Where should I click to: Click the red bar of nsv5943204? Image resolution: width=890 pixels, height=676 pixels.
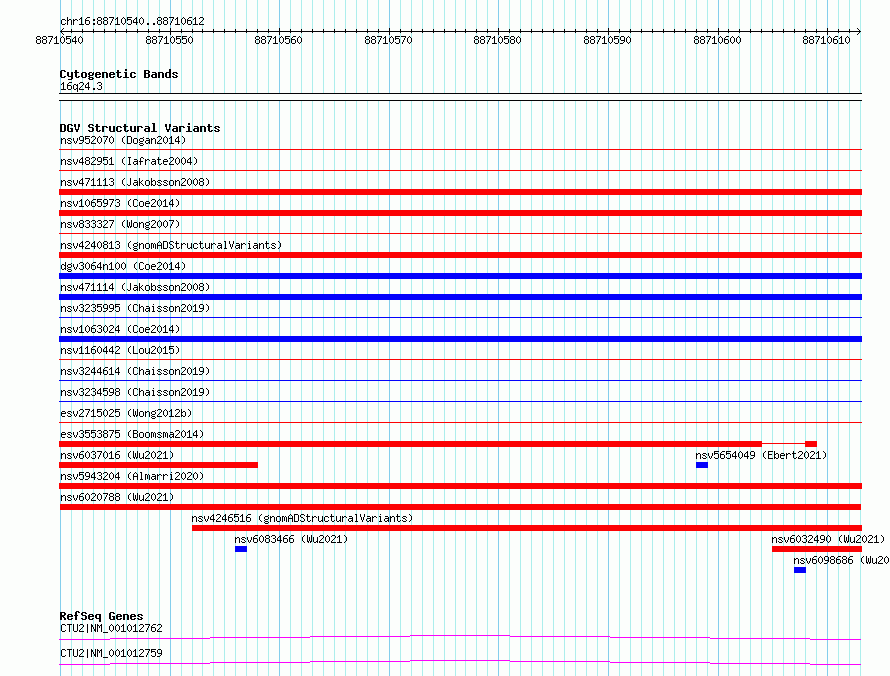click(460, 486)
